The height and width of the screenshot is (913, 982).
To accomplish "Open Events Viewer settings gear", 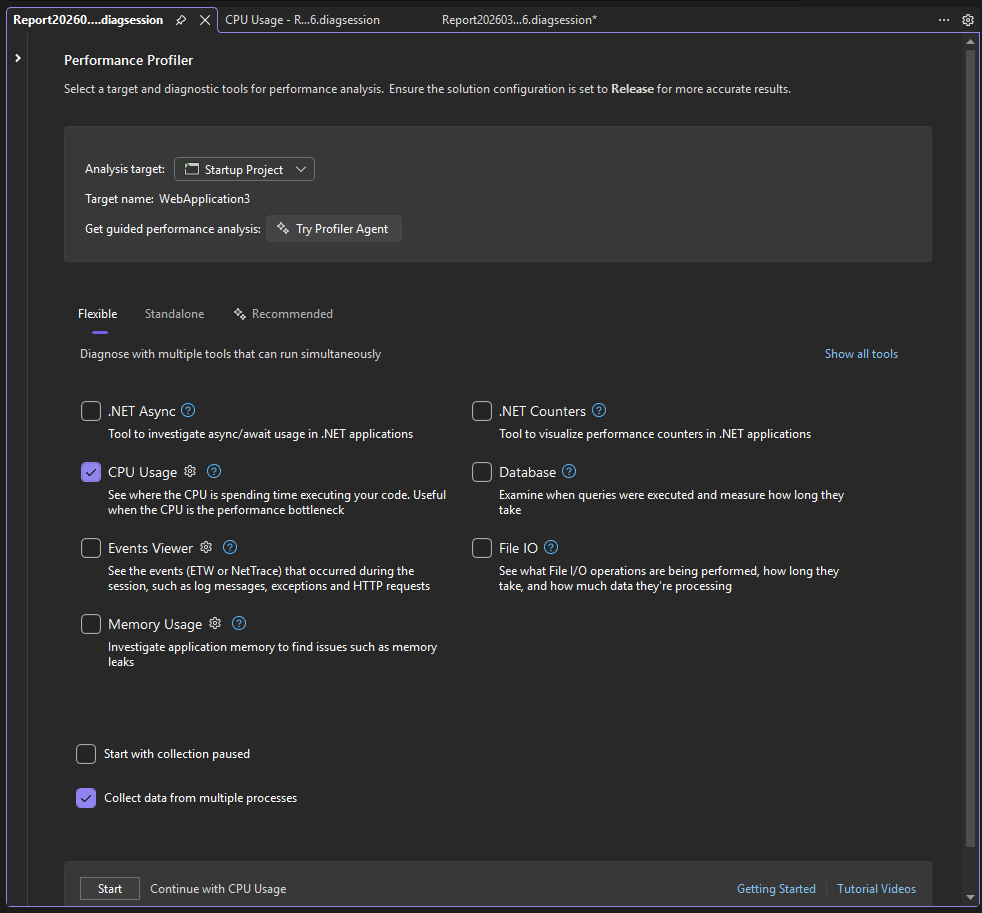I will click(x=206, y=547).
